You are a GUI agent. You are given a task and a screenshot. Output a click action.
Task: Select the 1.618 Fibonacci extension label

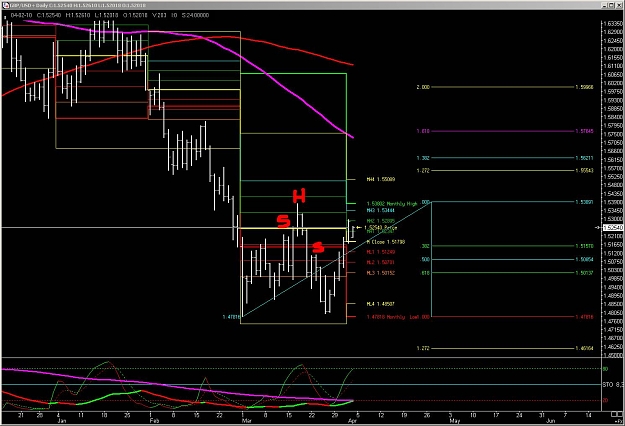coord(423,131)
